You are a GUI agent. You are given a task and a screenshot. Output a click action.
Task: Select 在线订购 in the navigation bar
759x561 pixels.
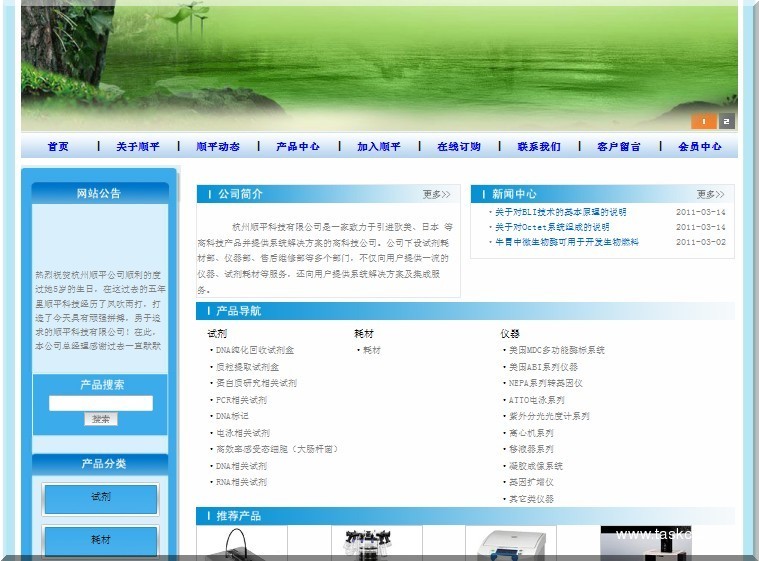(459, 147)
